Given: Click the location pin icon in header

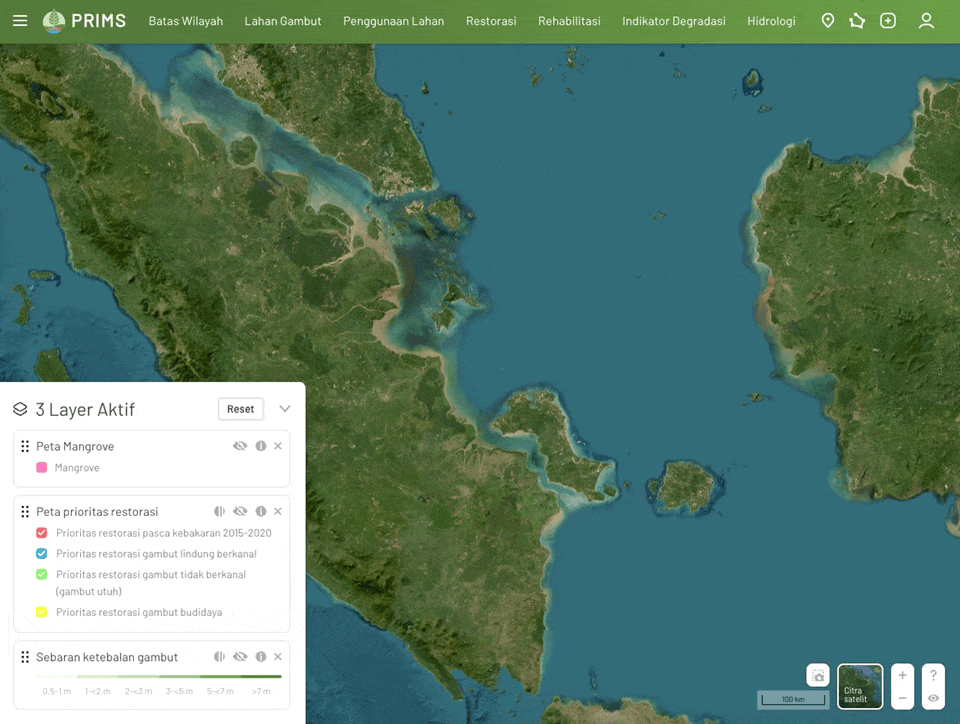Looking at the screenshot, I should [x=827, y=21].
